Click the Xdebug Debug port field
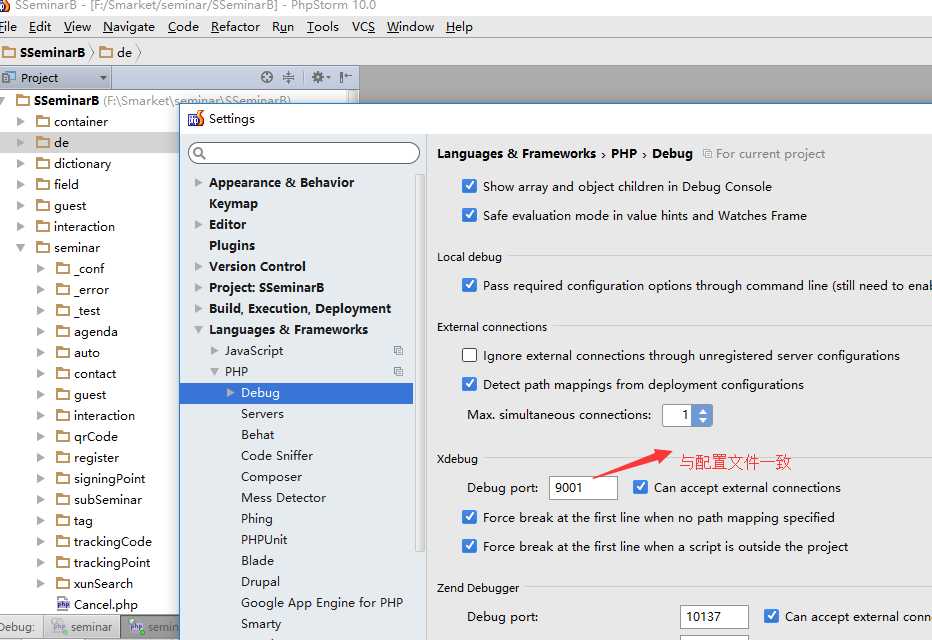Screen dimensions: 932x640 [x=583, y=487]
